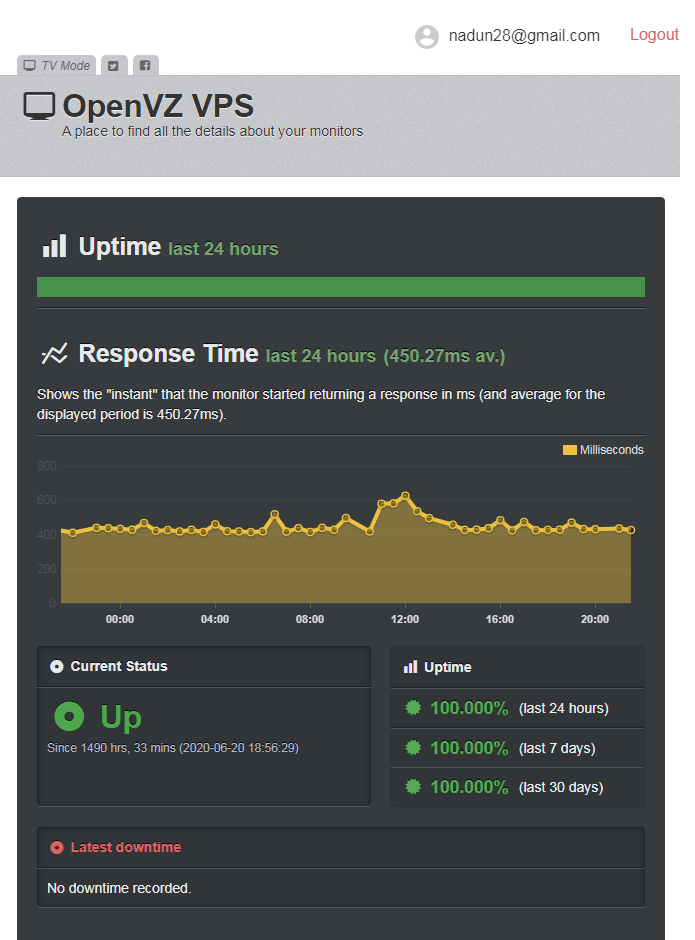Screen dimensions: 695x940
Task: Click the green badge for last 24 hours
Action: 412,708
